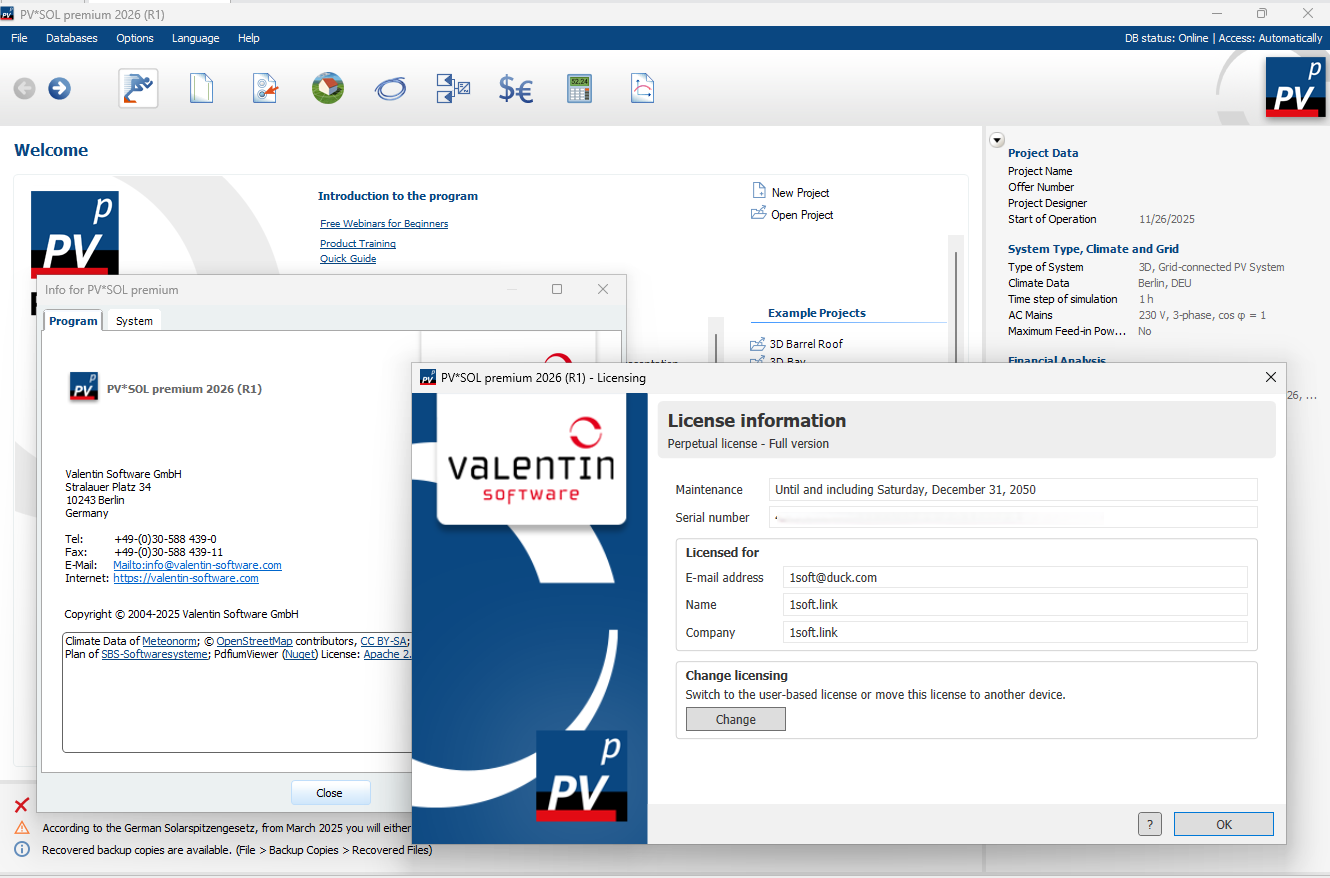Open the Quick Guide link
The height and width of the screenshot is (878, 1330).
[348, 259]
